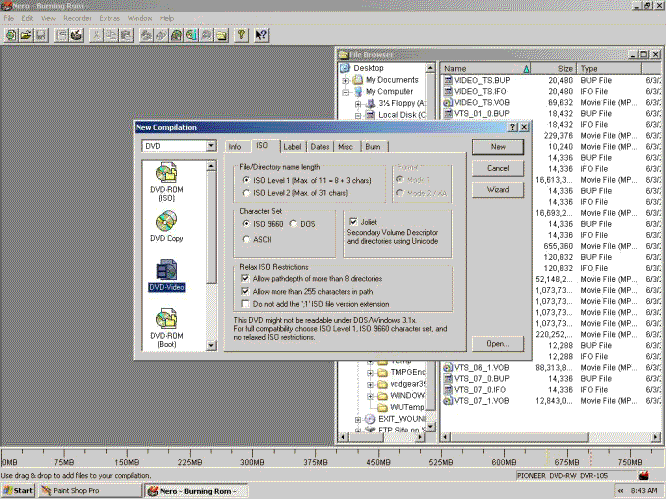This screenshot has width=666, height=499.
Task: Click the CD Info toolbar icon
Action: point(192,35)
